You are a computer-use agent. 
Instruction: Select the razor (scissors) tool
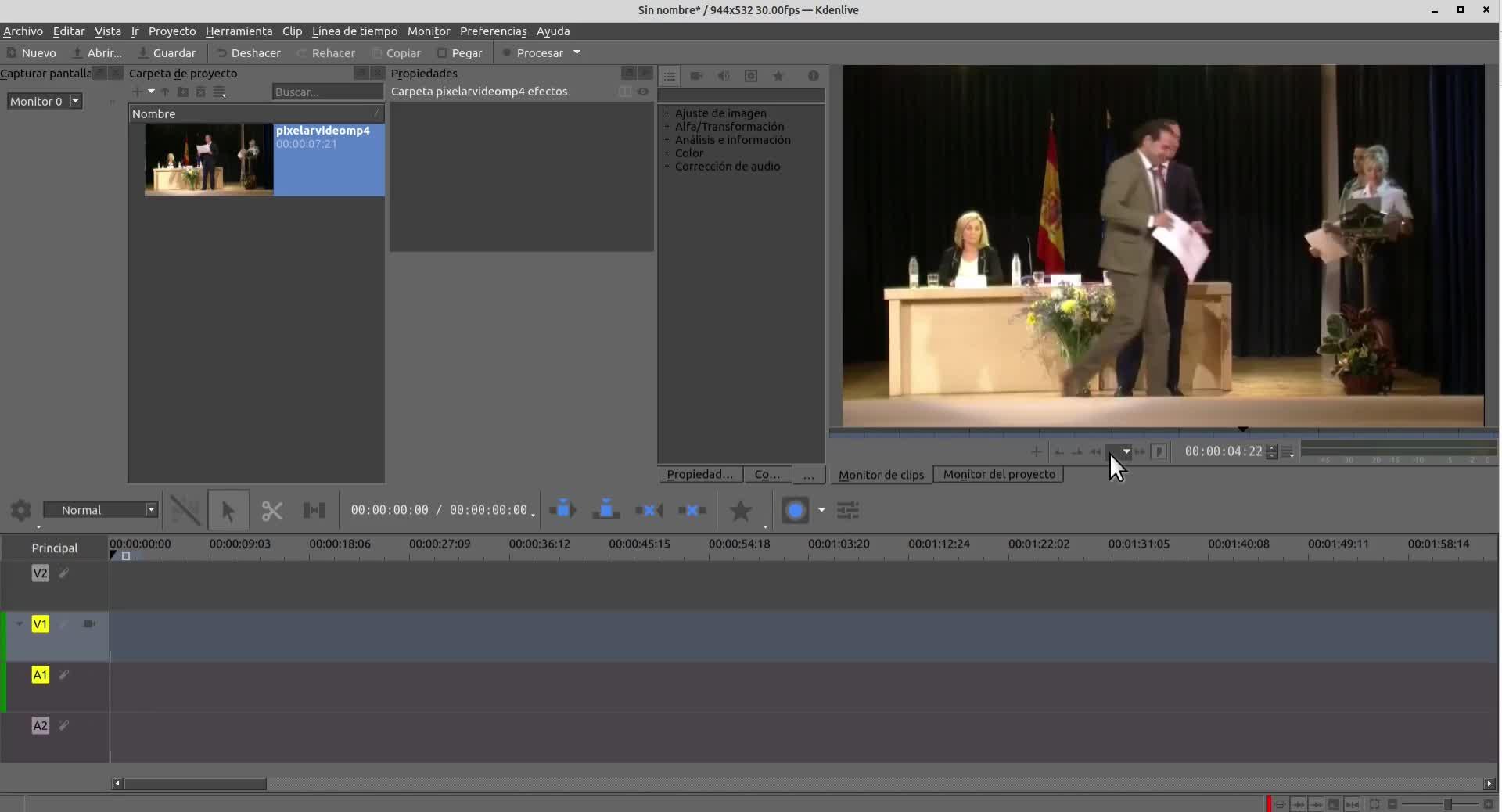pyautogui.click(x=271, y=511)
